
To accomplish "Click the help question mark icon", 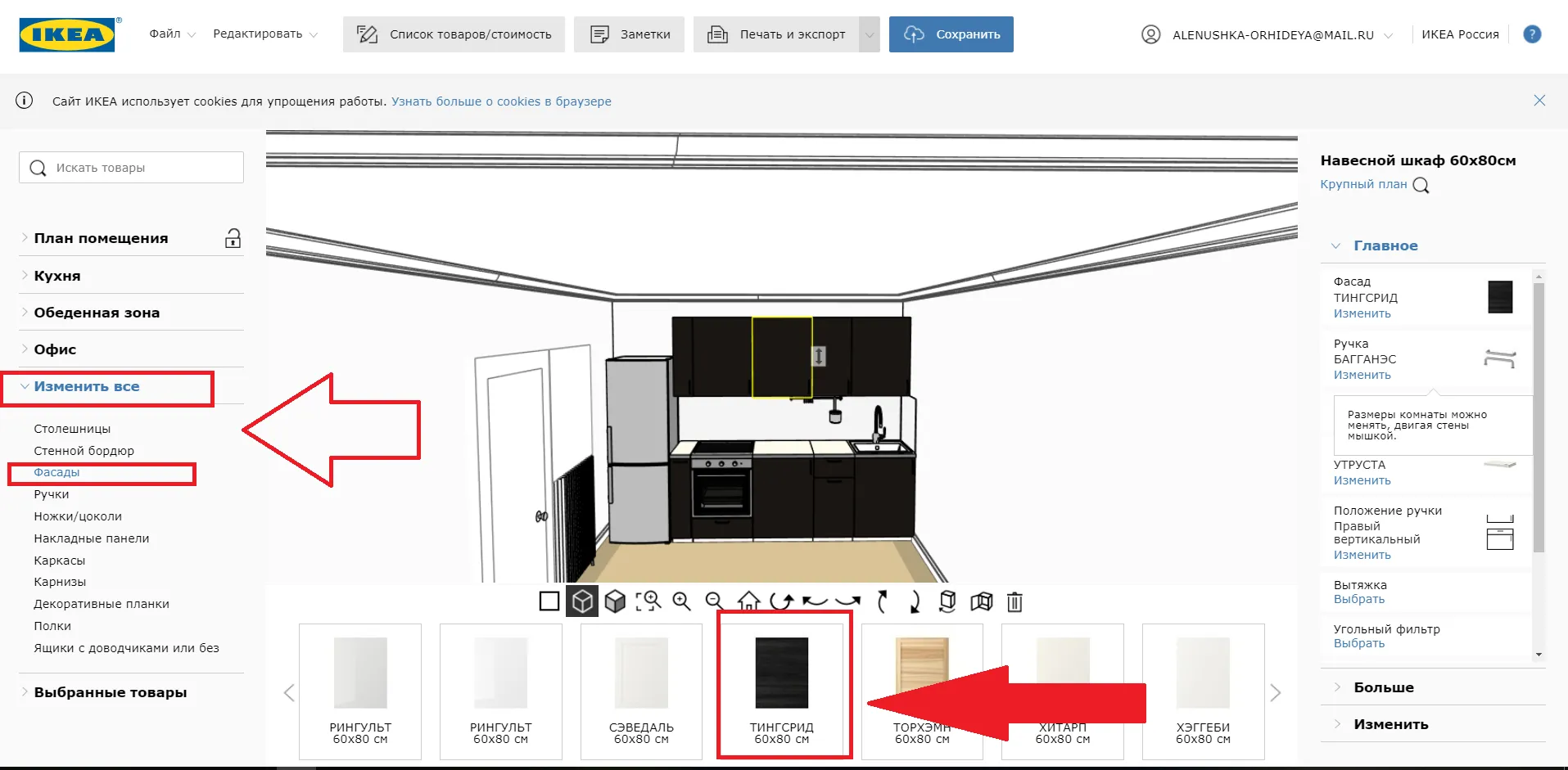I will click(x=1532, y=34).
